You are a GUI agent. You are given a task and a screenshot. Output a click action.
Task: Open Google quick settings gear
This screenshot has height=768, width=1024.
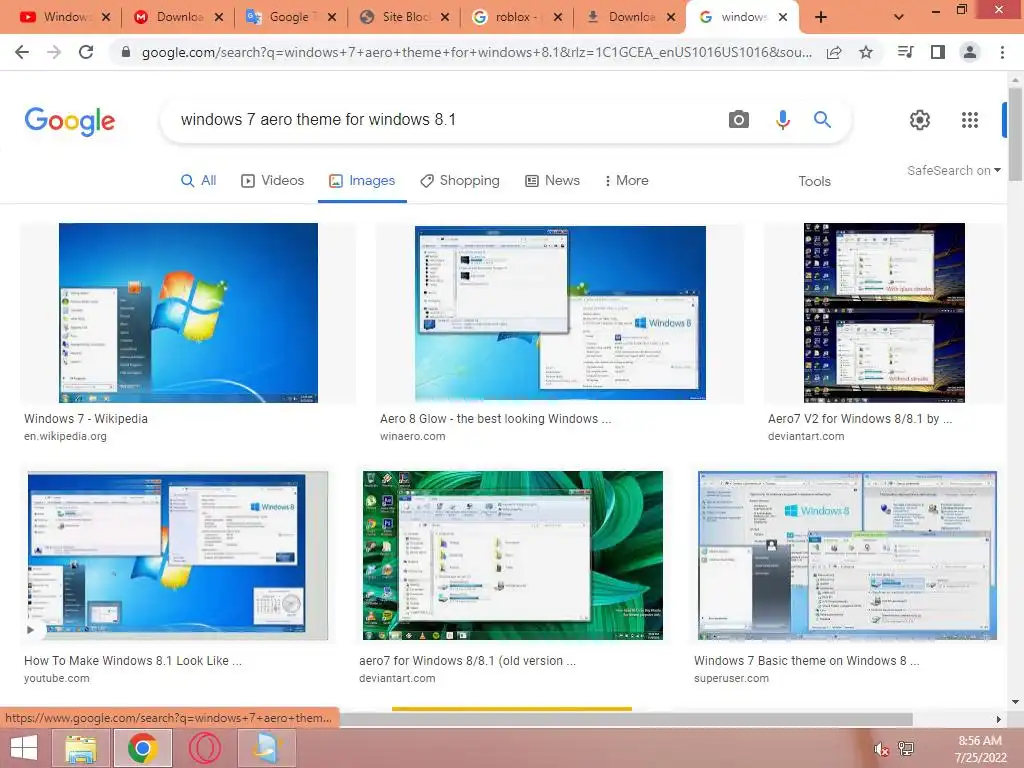[x=920, y=120]
